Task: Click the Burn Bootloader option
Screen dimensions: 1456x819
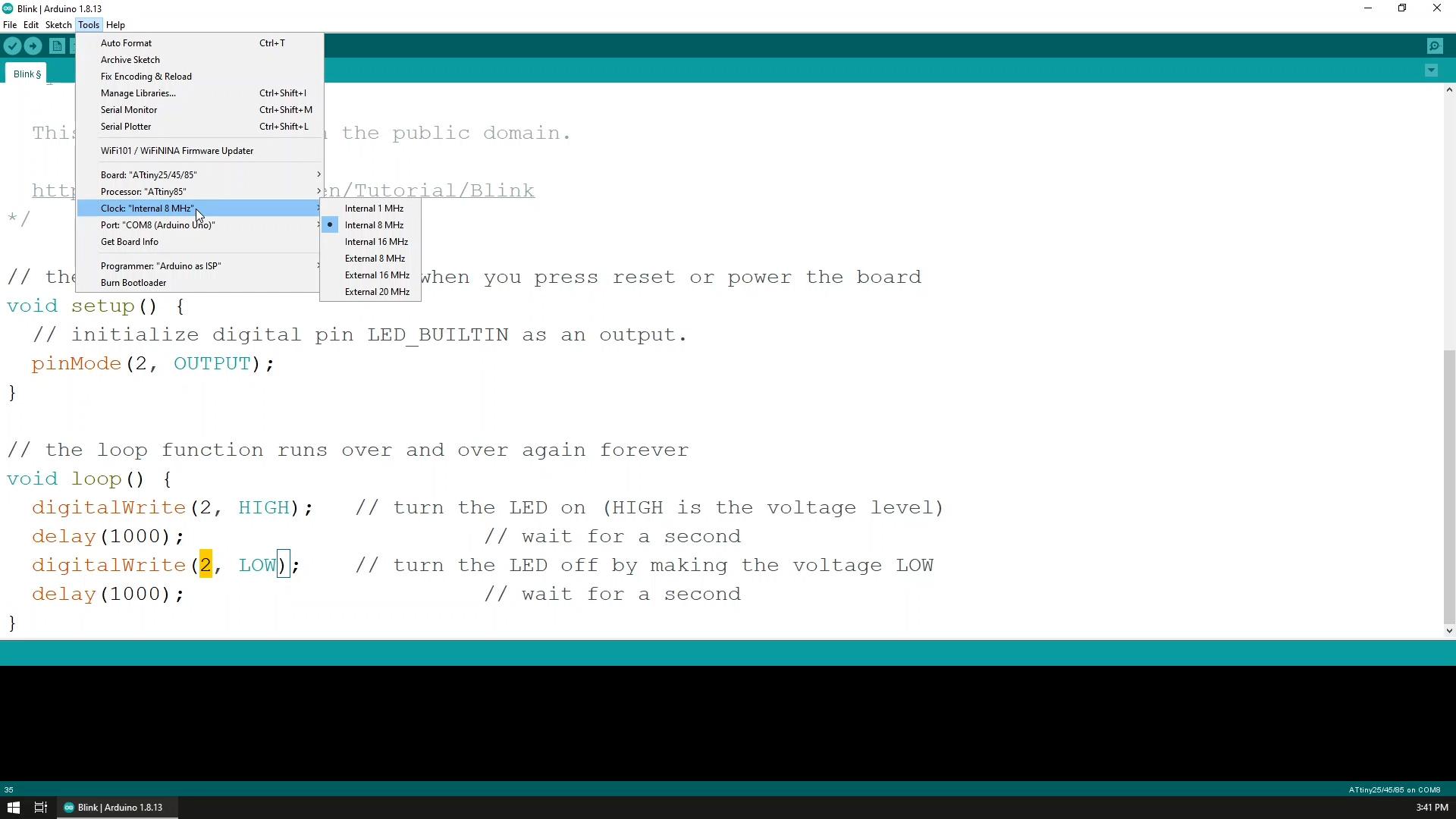Action: point(134,282)
